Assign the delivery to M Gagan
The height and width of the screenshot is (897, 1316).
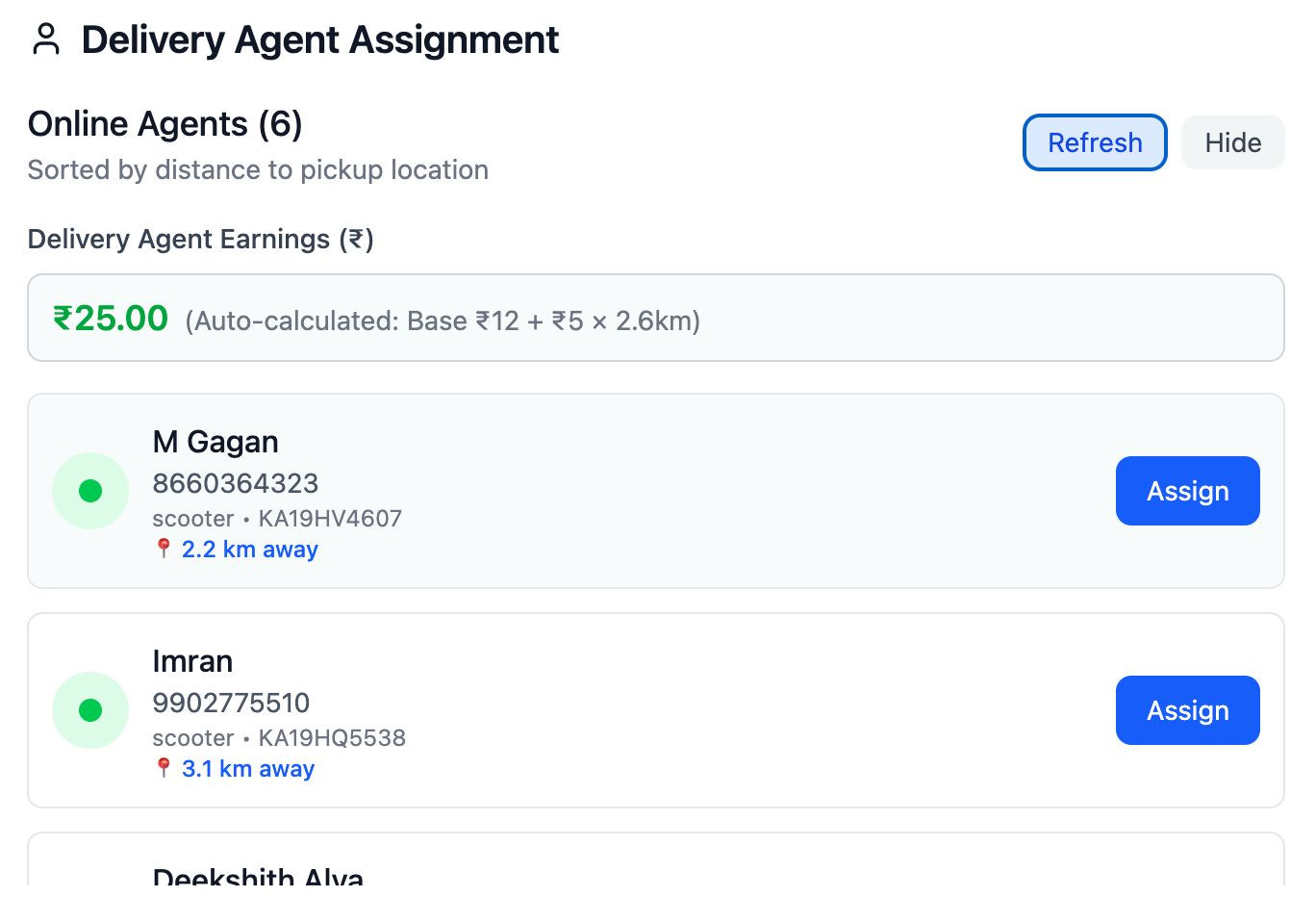(1188, 491)
